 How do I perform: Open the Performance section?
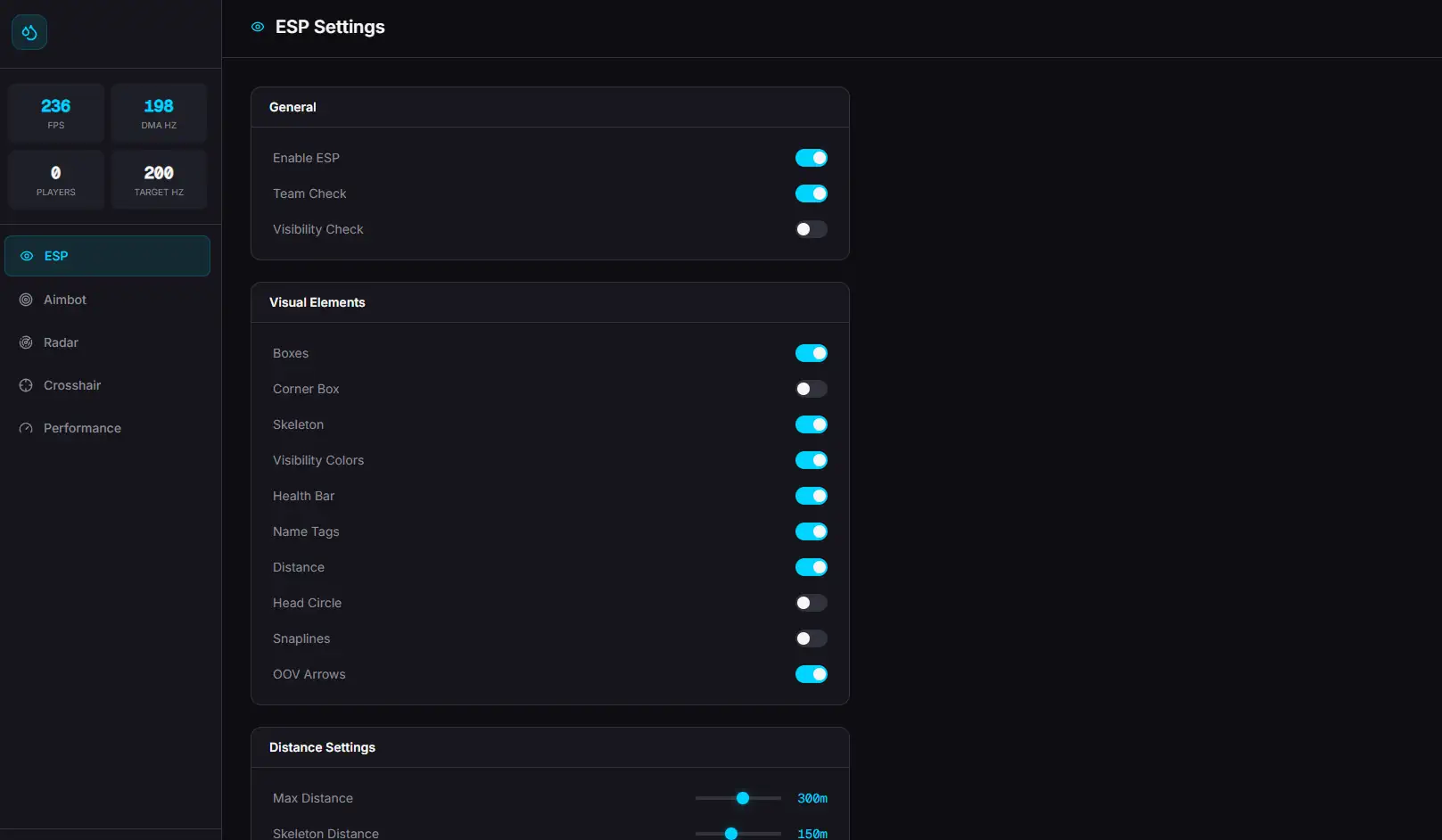coord(82,428)
